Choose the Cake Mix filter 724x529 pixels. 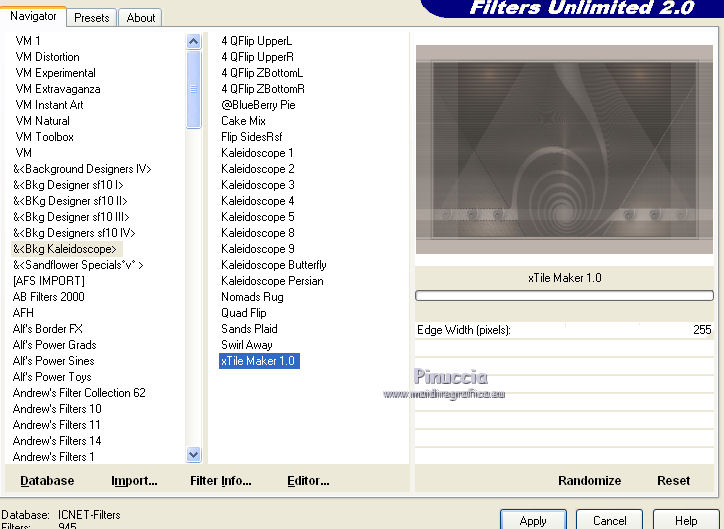coord(243,121)
